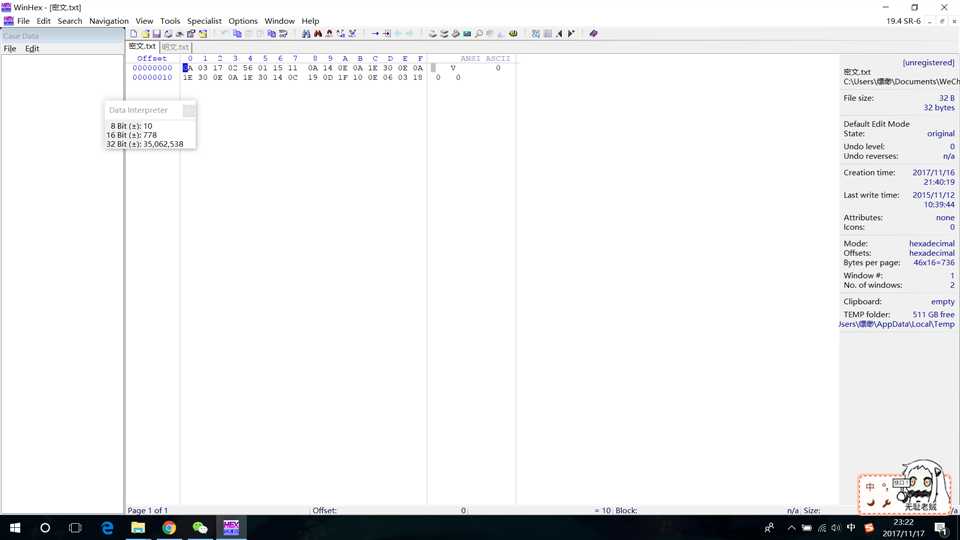Open Chrome from the taskbar
Screen dimensions: 960x540
pyautogui.click(x=169, y=527)
